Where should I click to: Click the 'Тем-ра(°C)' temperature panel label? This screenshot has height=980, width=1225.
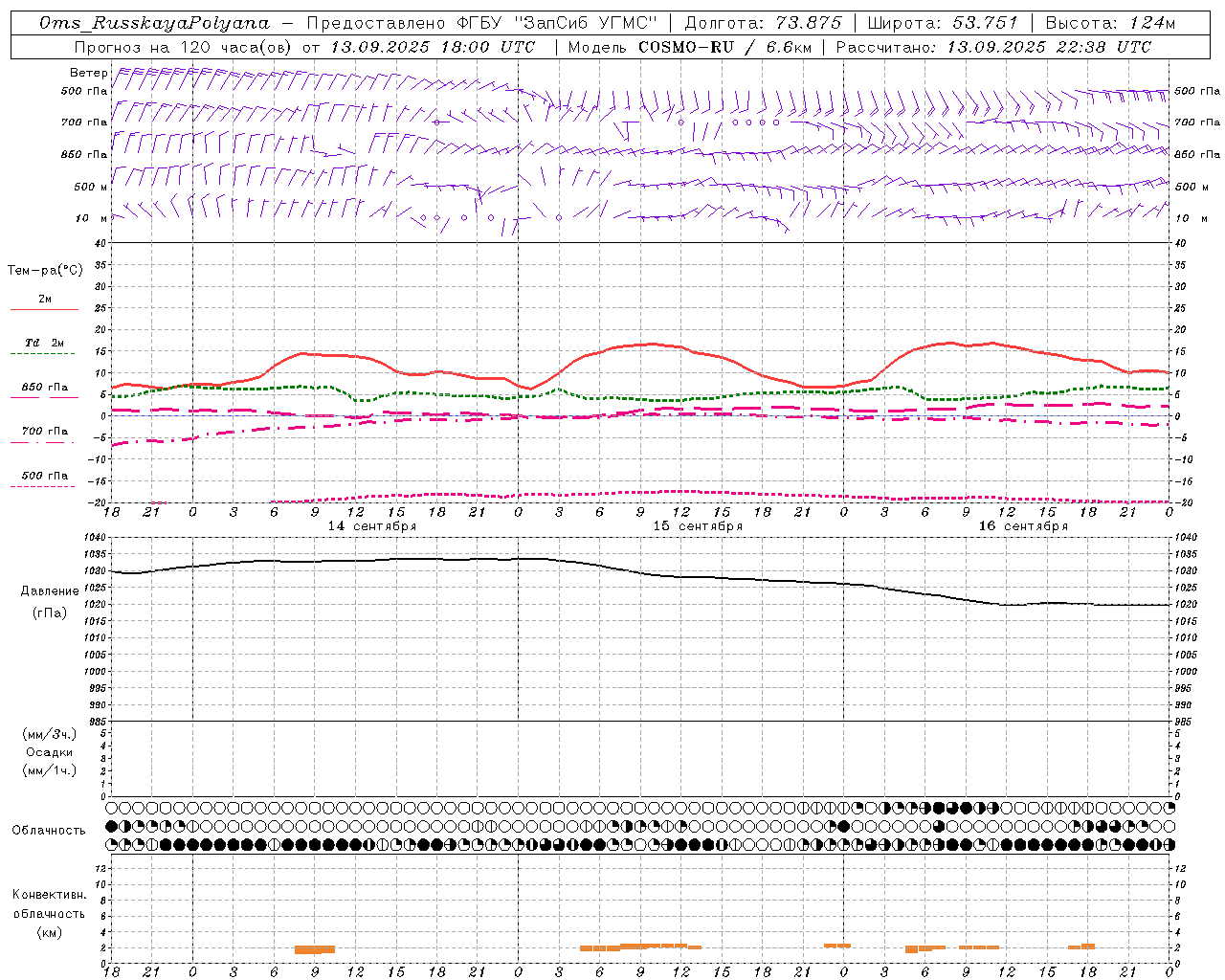[45, 271]
